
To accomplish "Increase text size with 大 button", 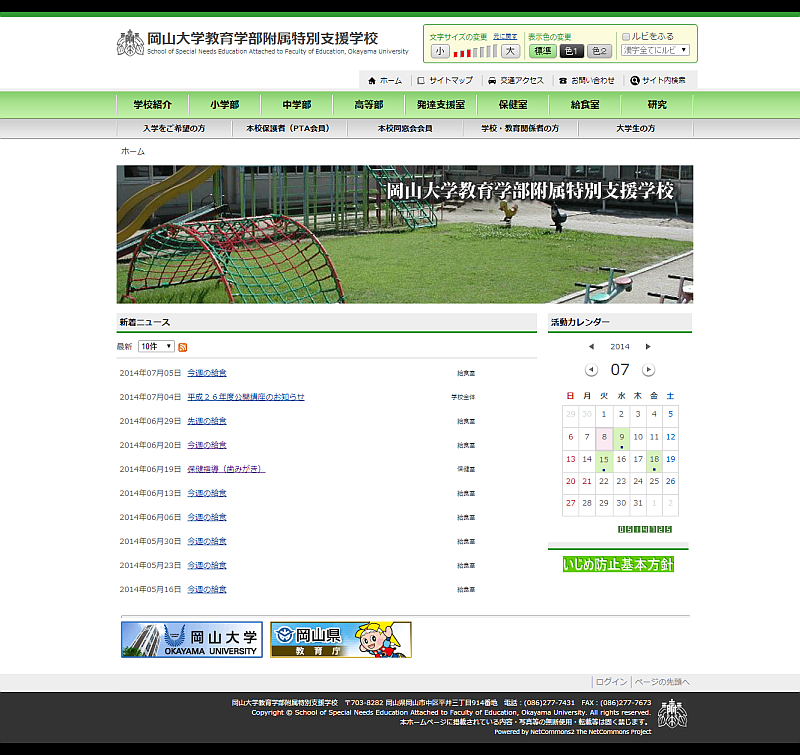I will pyautogui.click(x=510, y=51).
